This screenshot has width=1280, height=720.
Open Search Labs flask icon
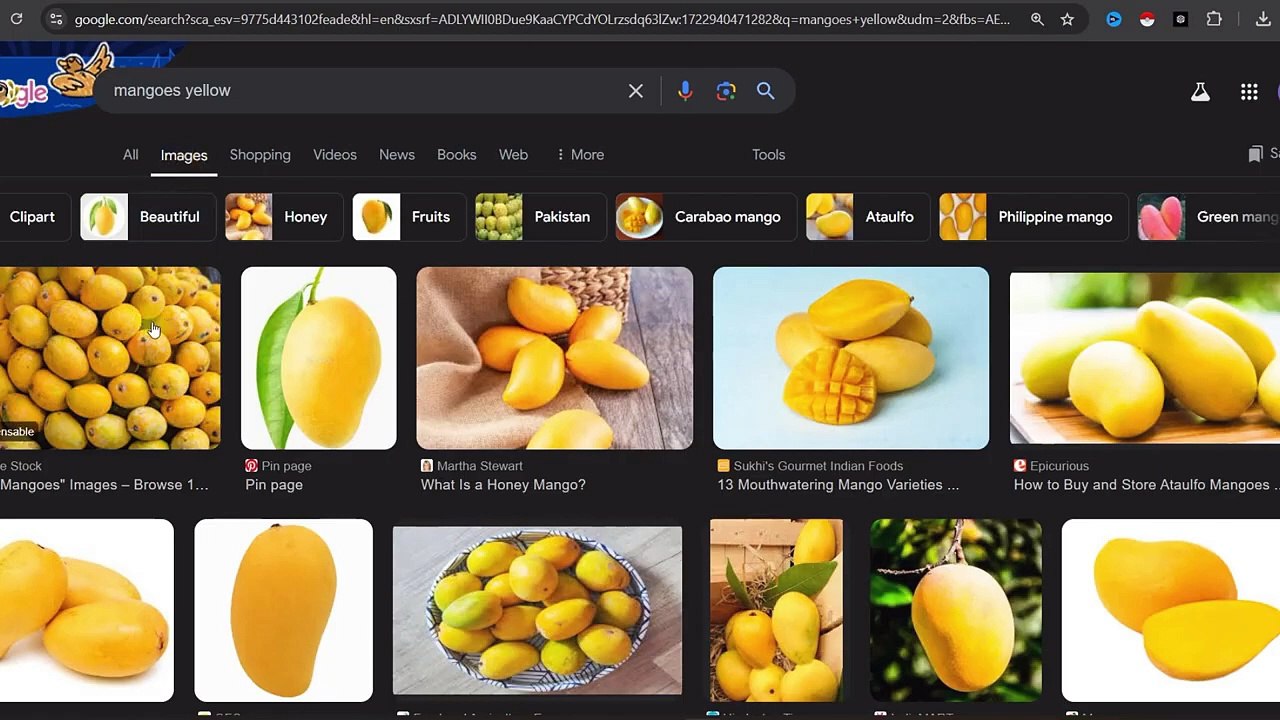coord(1200,92)
